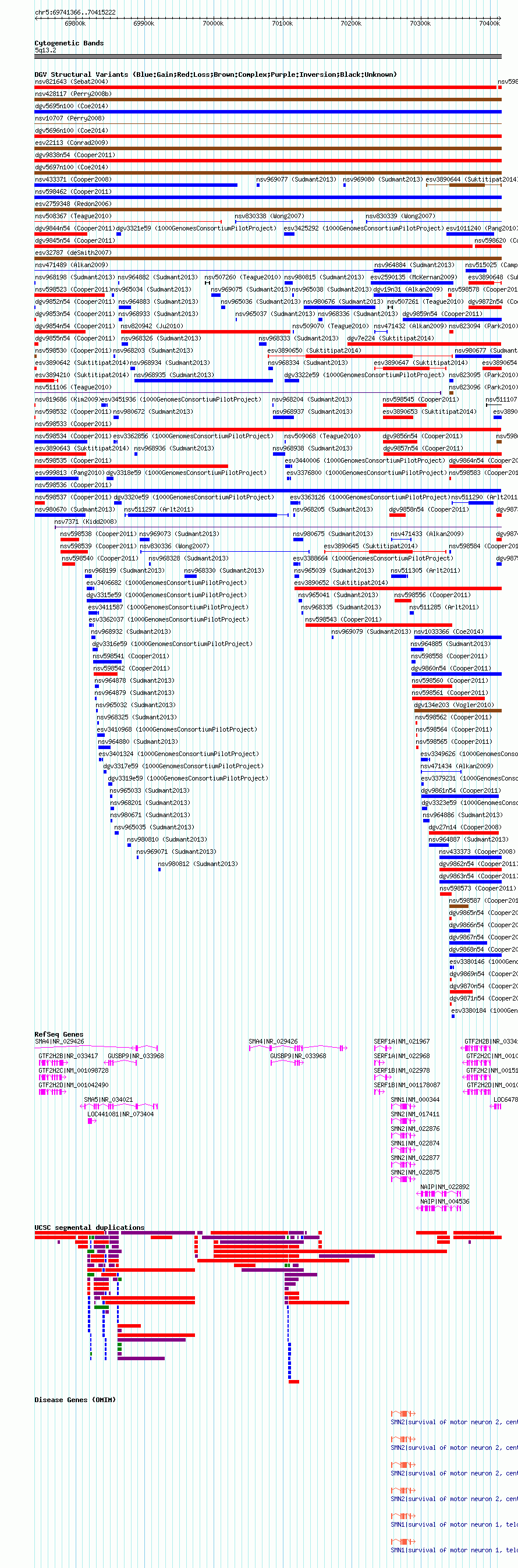Open variant dgv5697n100 (Coe2014)
The height and width of the screenshot is (1568, 518).
pyautogui.click(x=71, y=167)
